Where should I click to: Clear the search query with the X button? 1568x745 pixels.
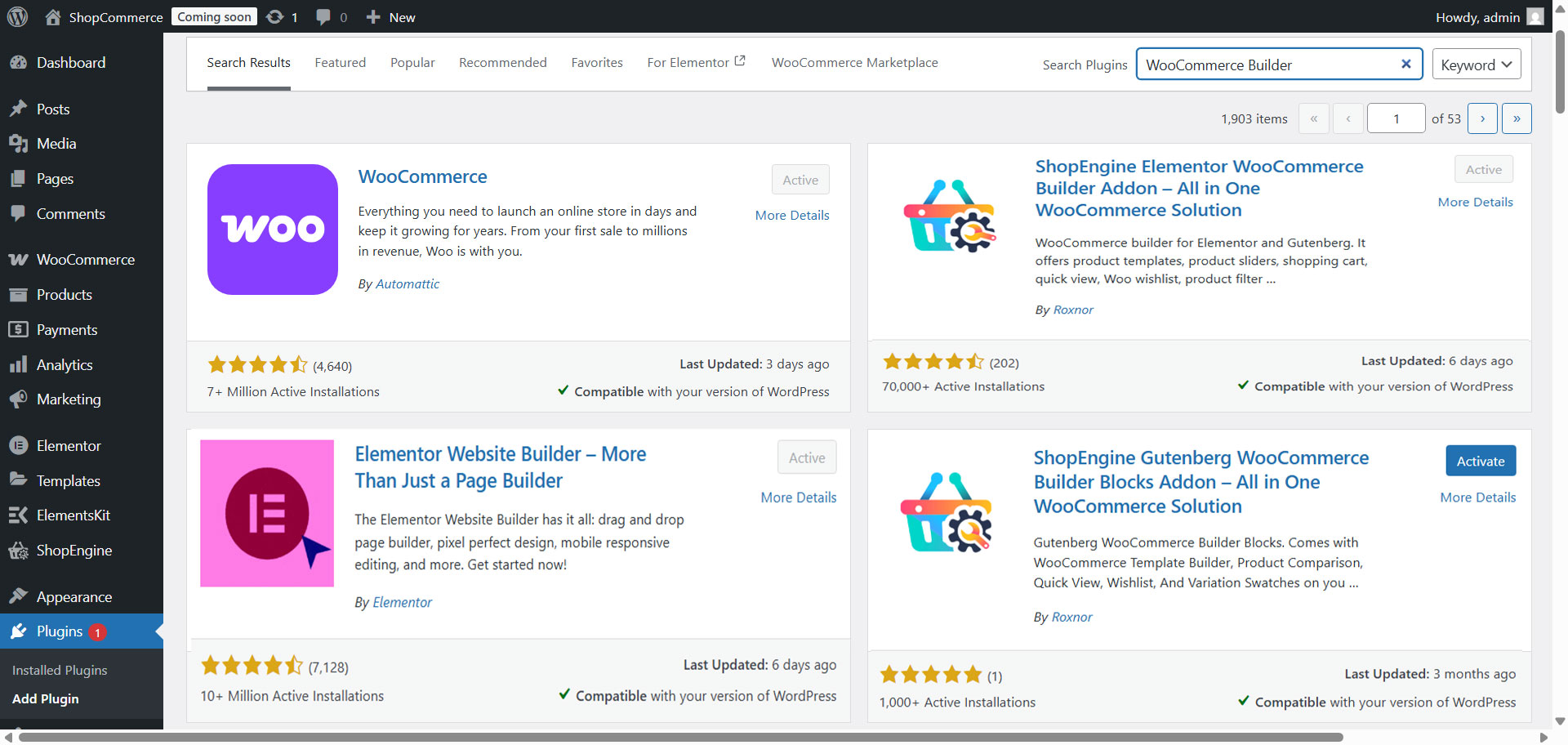click(1406, 64)
